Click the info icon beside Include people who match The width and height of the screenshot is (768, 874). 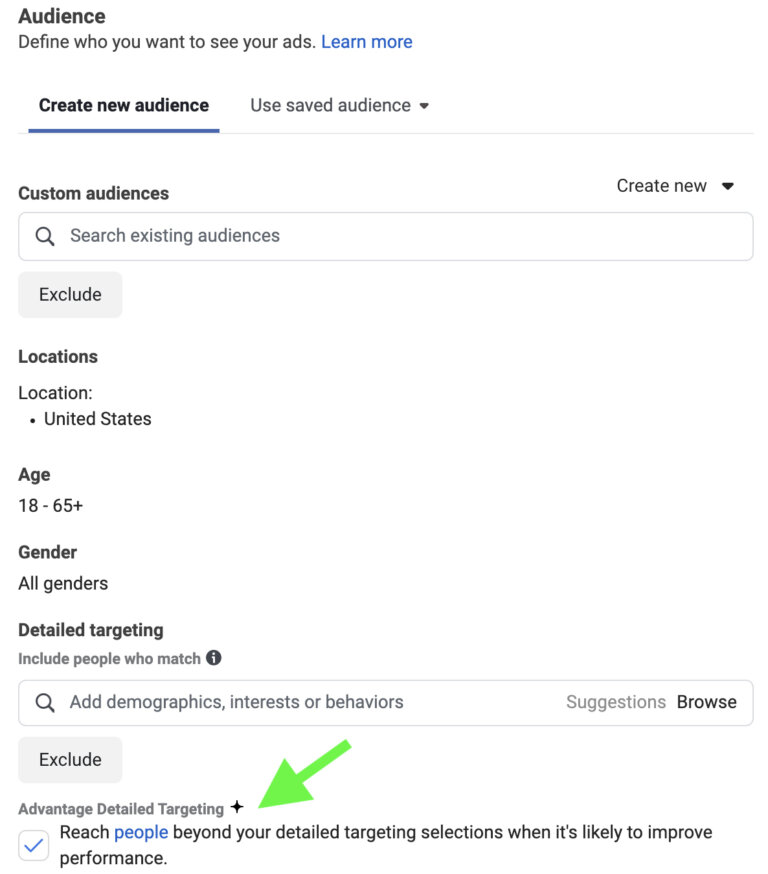(x=214, y=658)
